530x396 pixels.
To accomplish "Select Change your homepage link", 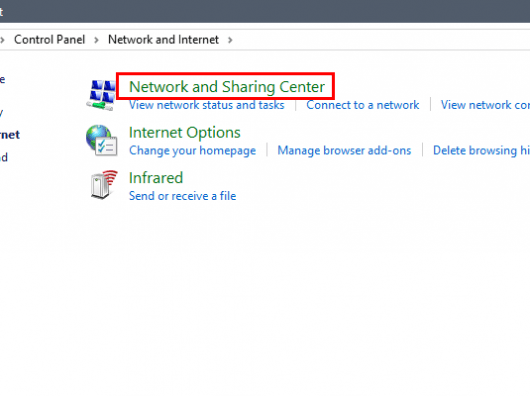I will [x=192, y=151].
